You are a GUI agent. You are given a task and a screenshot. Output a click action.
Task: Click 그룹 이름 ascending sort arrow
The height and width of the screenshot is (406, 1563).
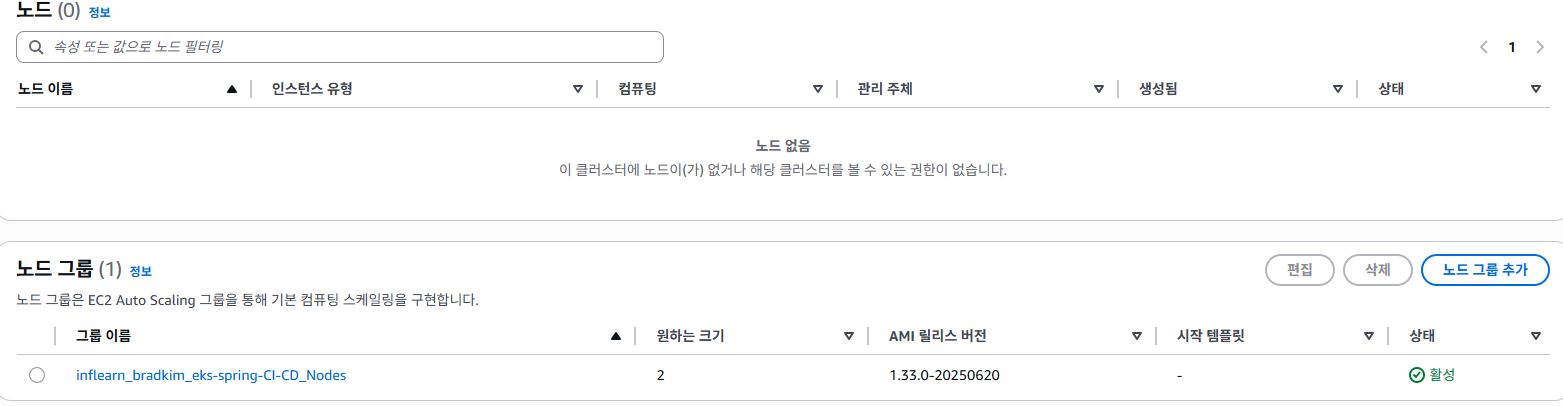click(x=615, y=336)
